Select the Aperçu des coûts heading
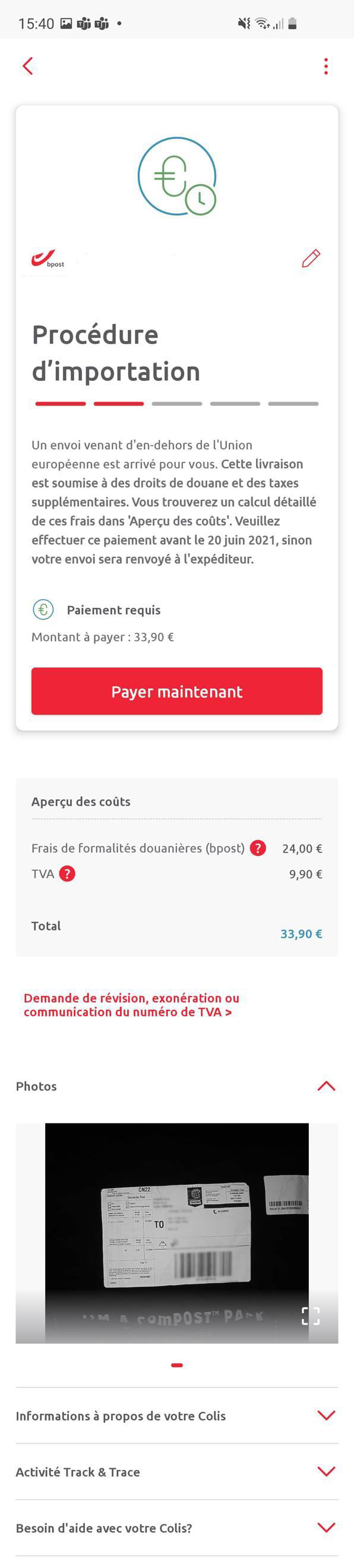354x1568 pixels. tap(81, 802)
